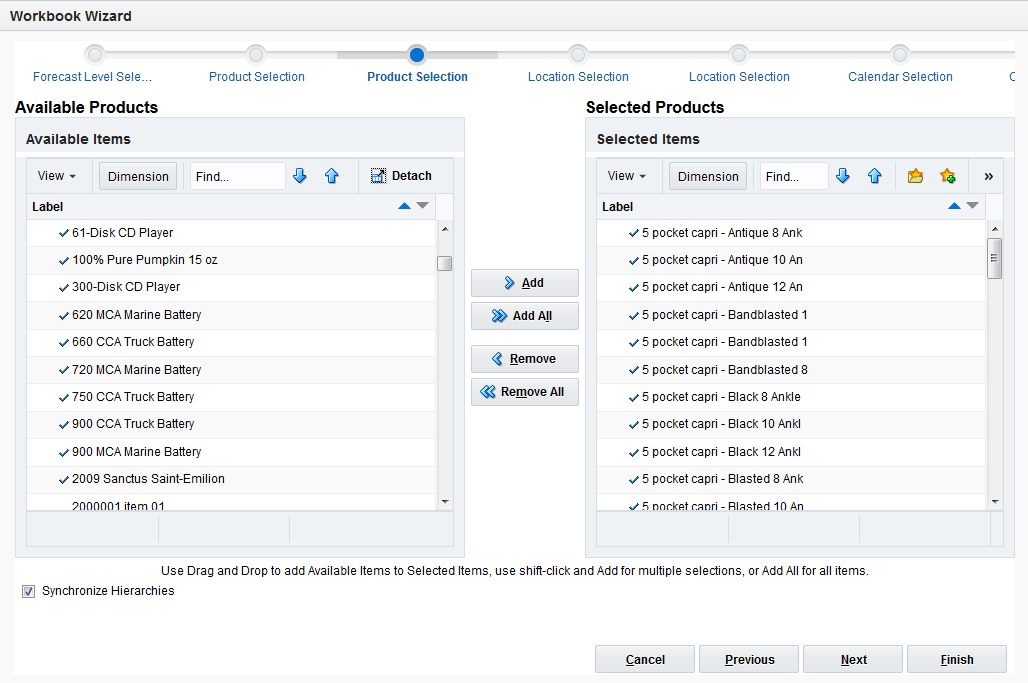The width and height of the screenshot is (1028, 683).
Task: Select 2009 Sanctus Saint-Emilion item
Action: (x=231, y=479)
